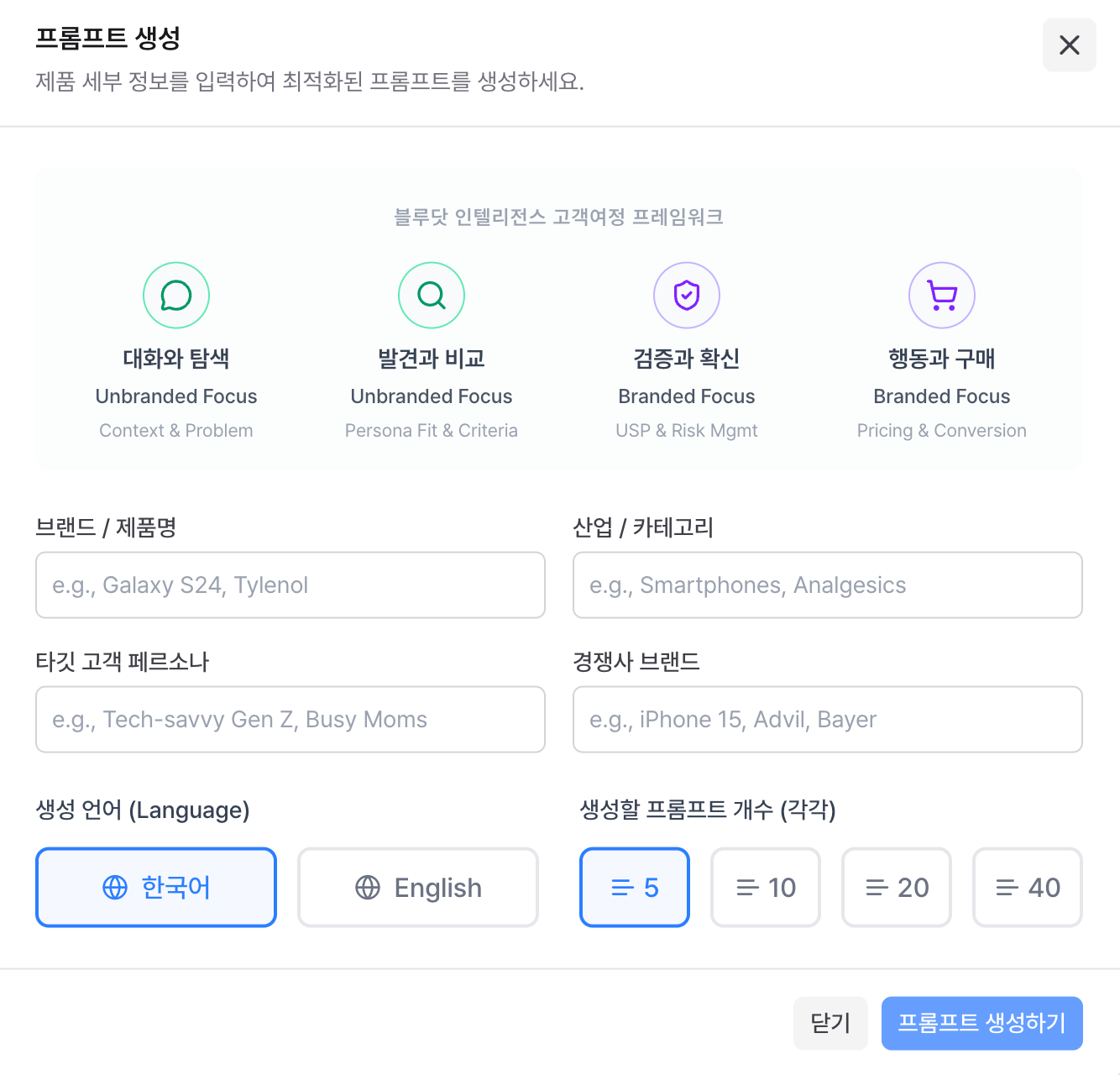Viewport: 1120px width, 1075px height.
Task: Click the list icon inside the 20 option
Action: 877,887
